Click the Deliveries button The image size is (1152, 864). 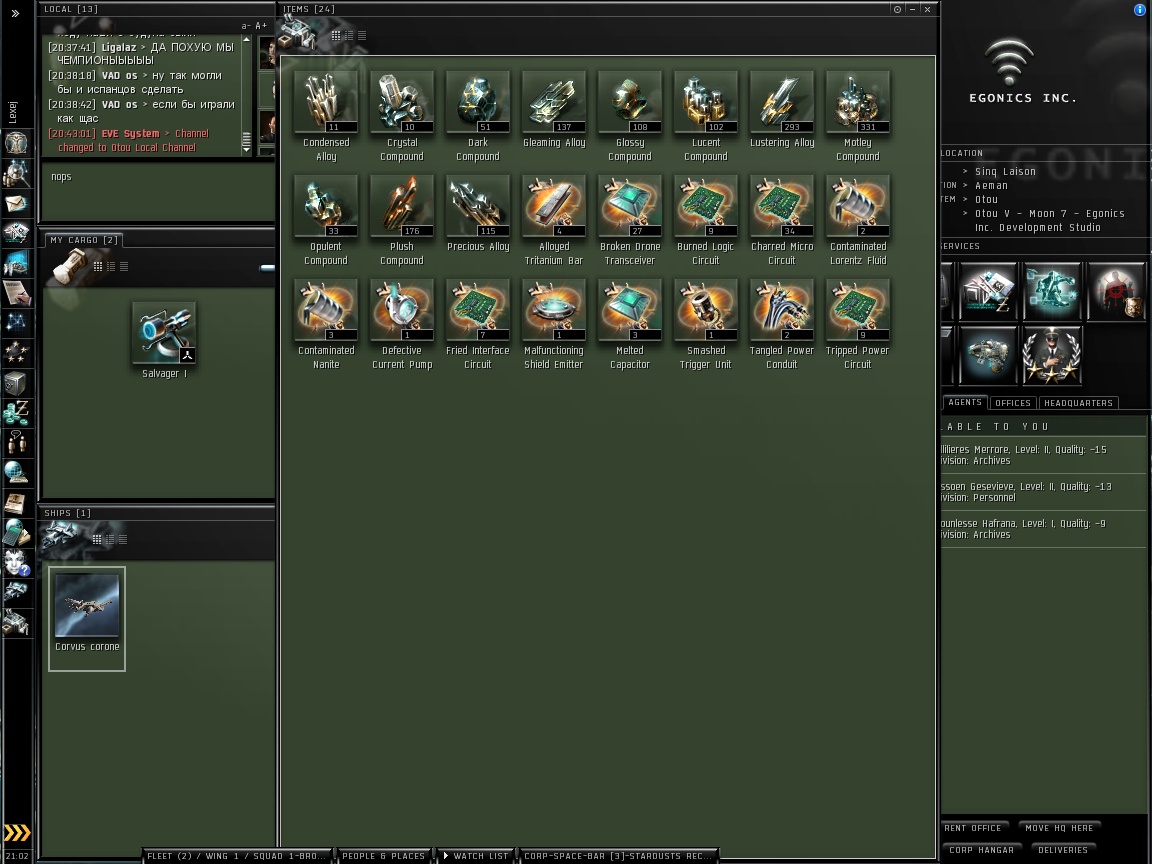click(1062, 850)
